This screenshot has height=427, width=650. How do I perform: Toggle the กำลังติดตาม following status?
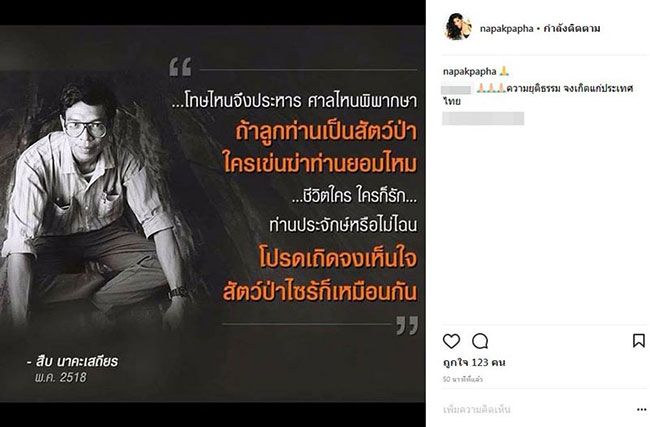572,29
